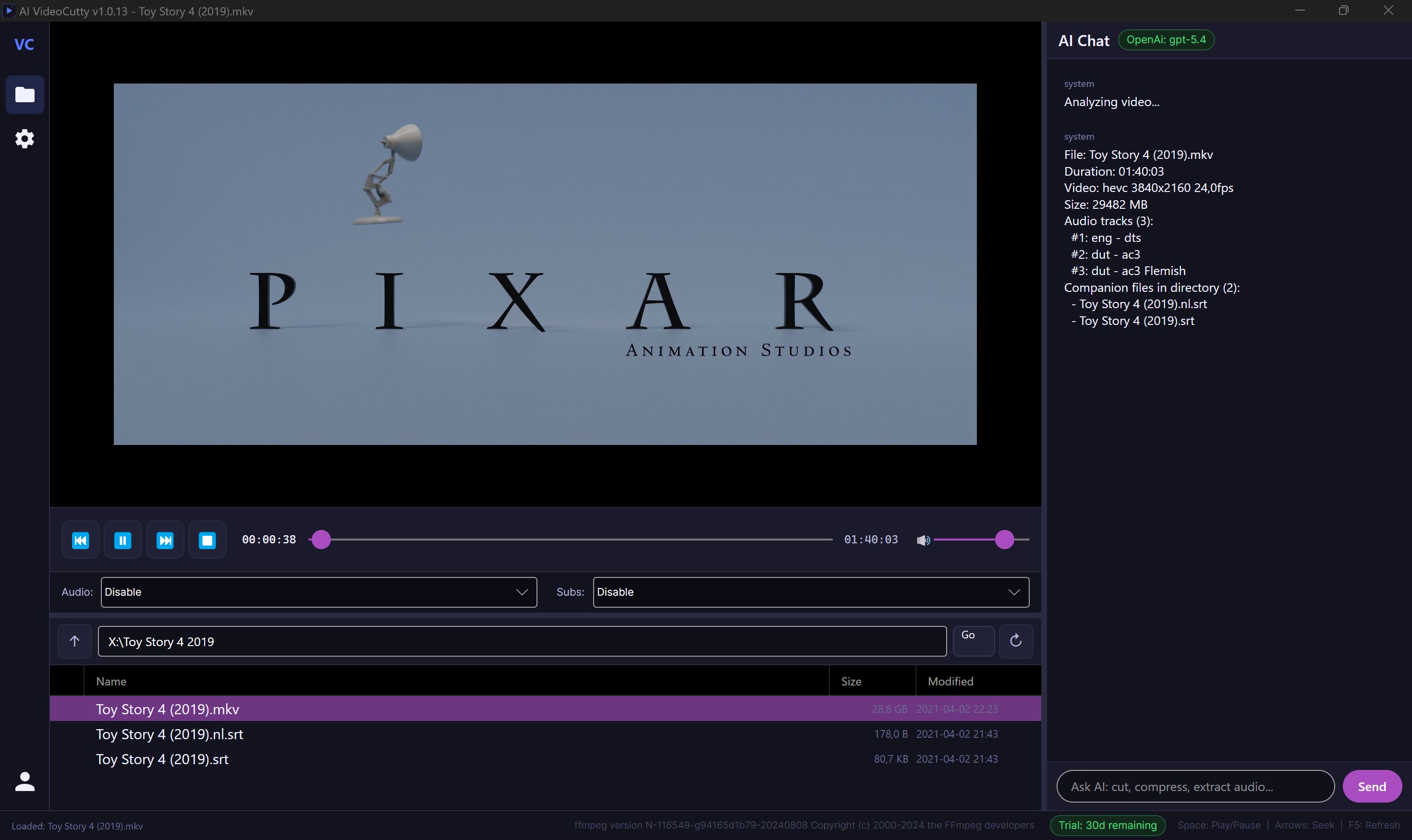Sort files by the Size column
The width and height of the screenshot is (1412, 840).
click(852, 681)
